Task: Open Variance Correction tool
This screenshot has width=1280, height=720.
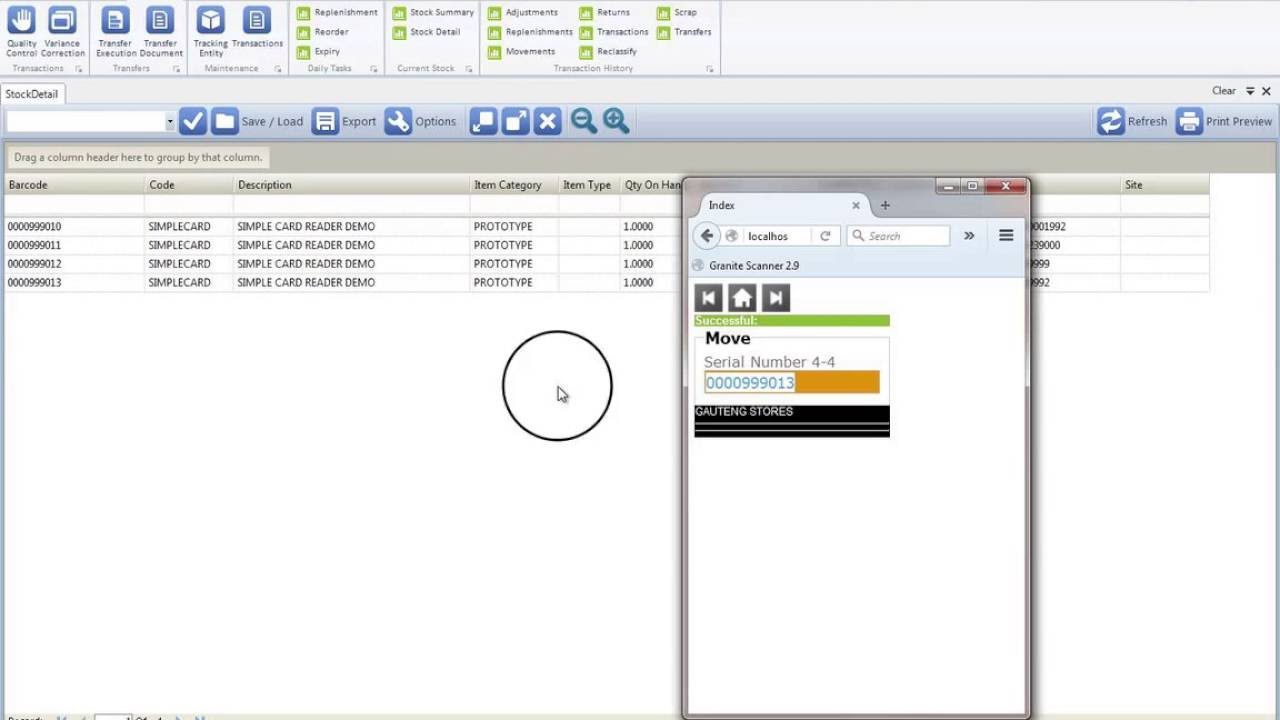Action: pyautogui.click(x=63, y=31)
